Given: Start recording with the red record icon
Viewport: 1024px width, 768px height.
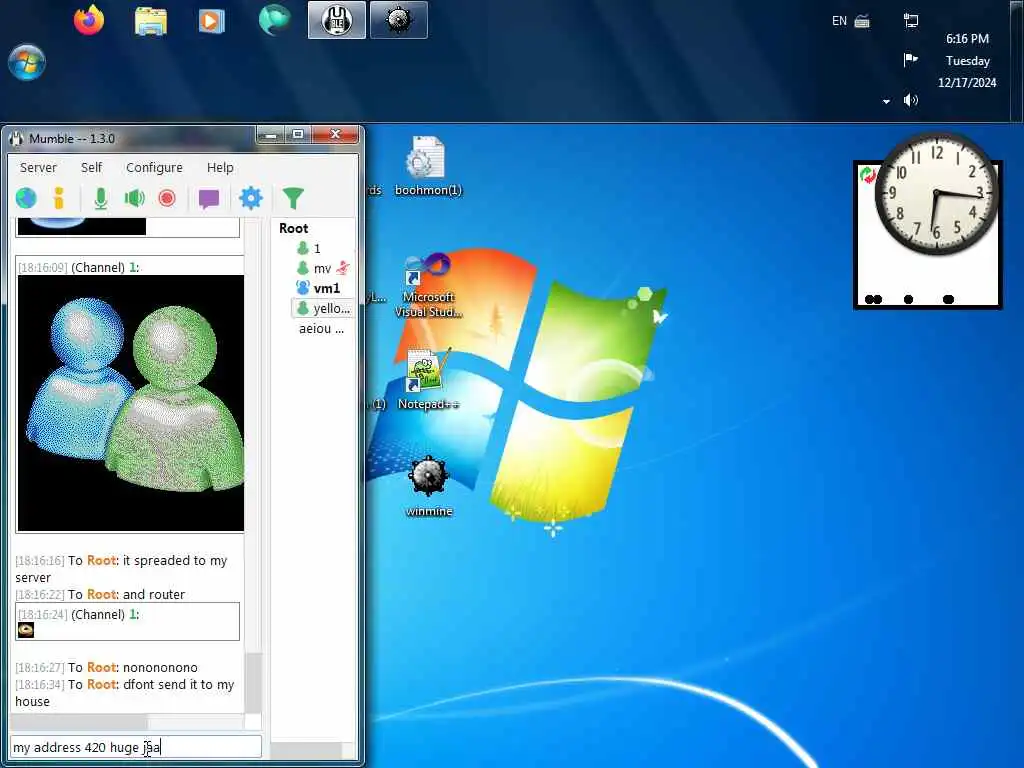Looking at the screenshot, I should [x=167, y=198].
